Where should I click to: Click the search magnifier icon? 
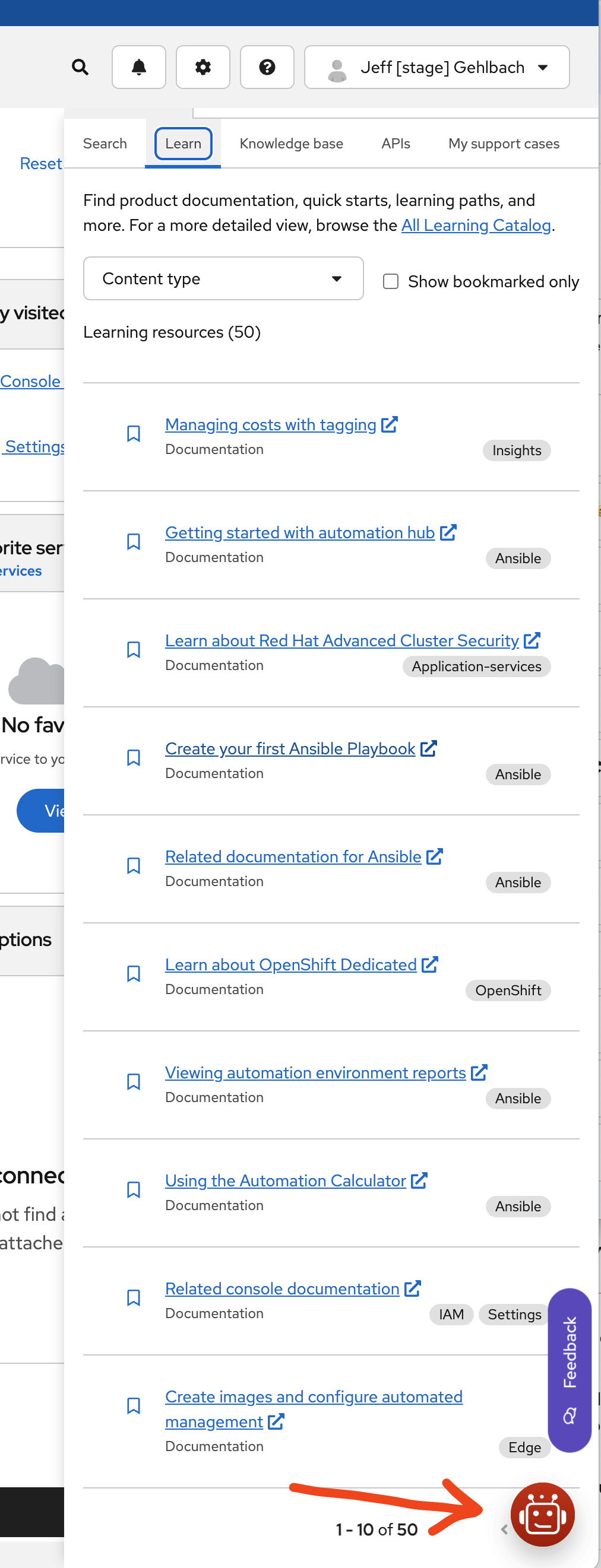point(80,67)
